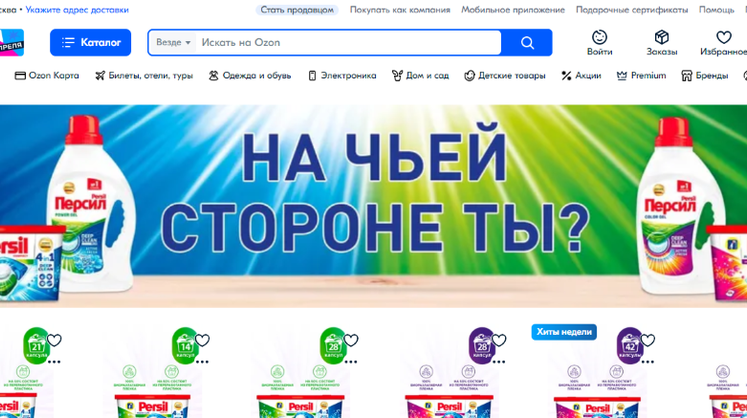The height and width of the screenshot is (418, 747).
Task: Open Premium menu item
Action: 641,75
